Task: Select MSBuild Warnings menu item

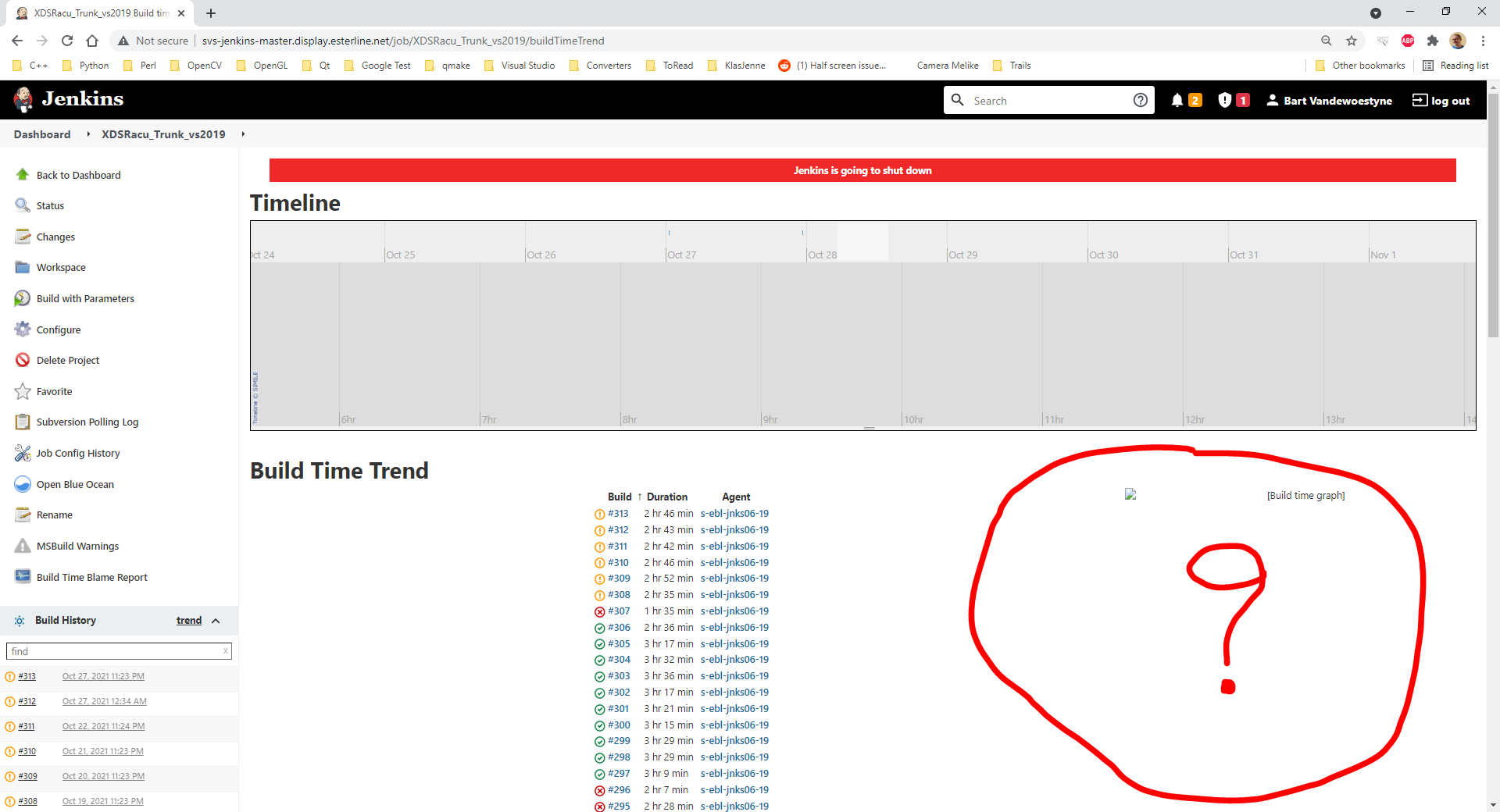Action: click(78, 546)
